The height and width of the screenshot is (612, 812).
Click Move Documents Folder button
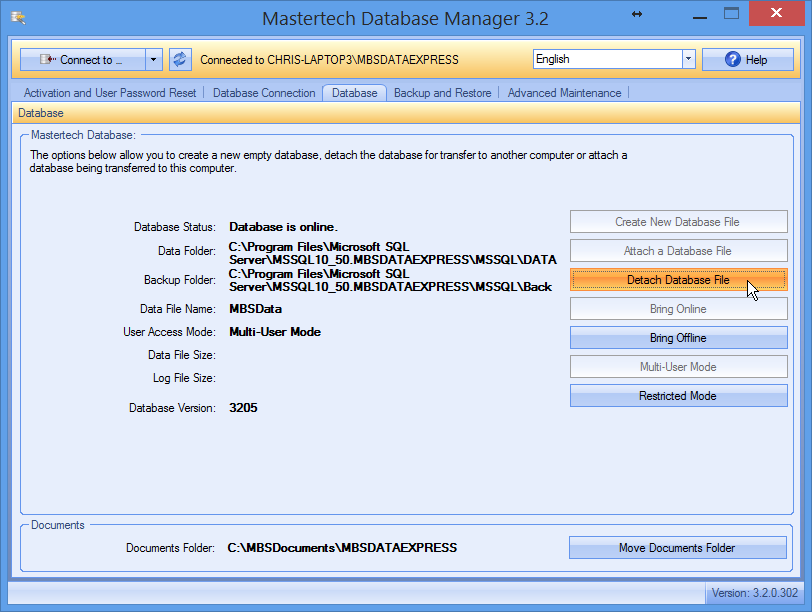click(x=677, y=548)
